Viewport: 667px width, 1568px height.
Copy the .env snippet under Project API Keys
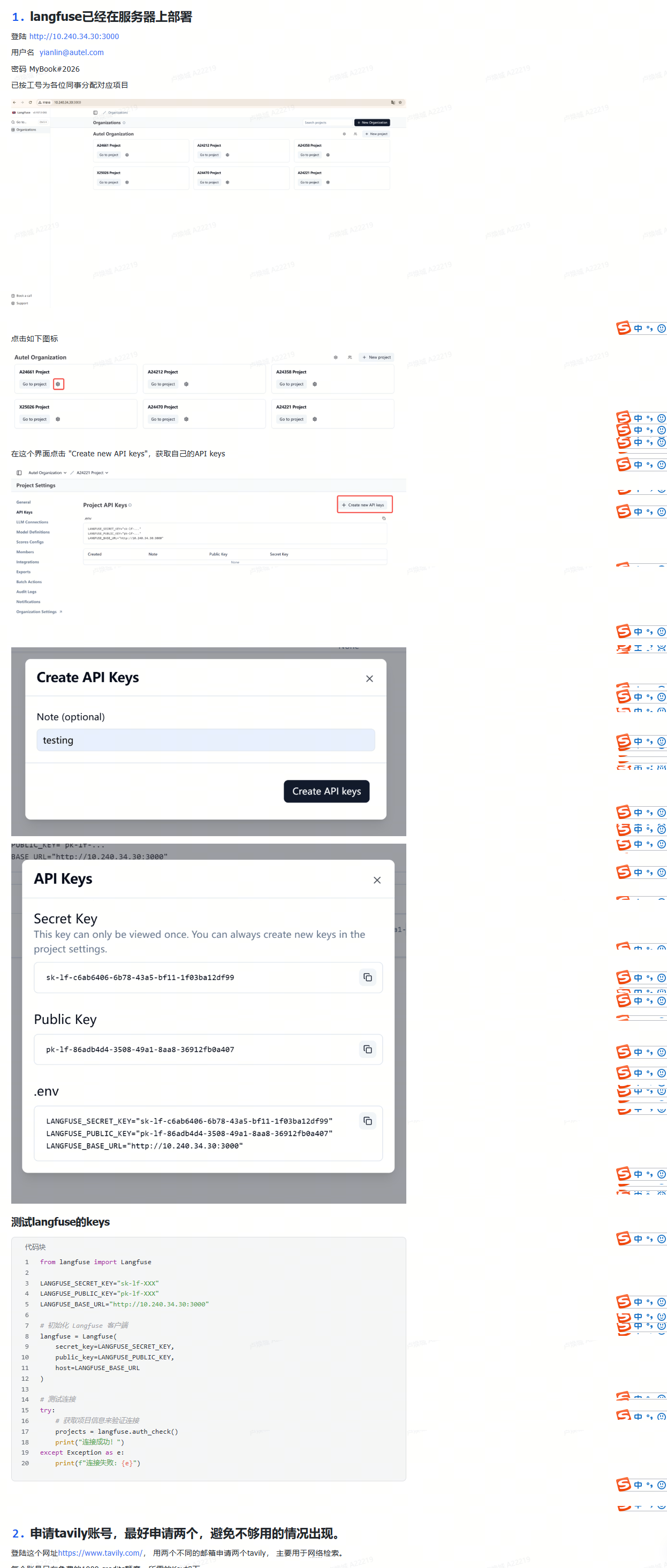384,518
